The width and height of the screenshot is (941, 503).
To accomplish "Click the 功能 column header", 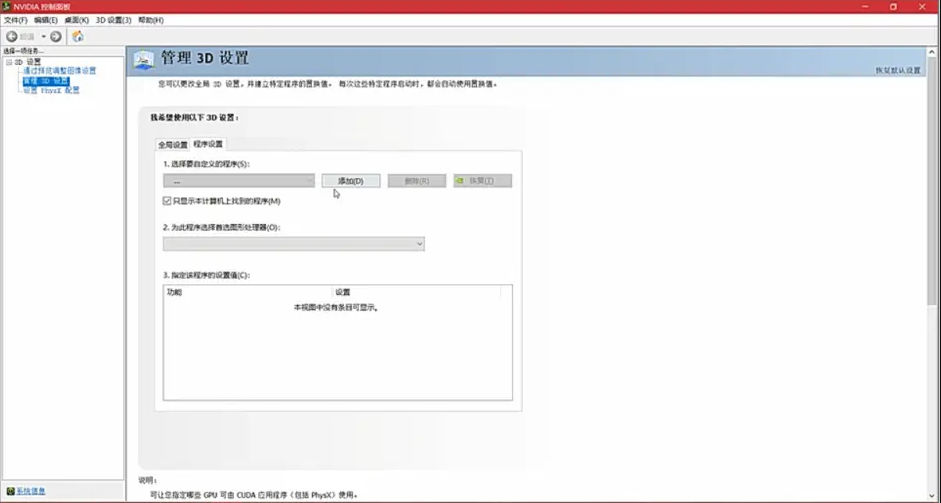I will pyautogui.click(x=247, y=292).
